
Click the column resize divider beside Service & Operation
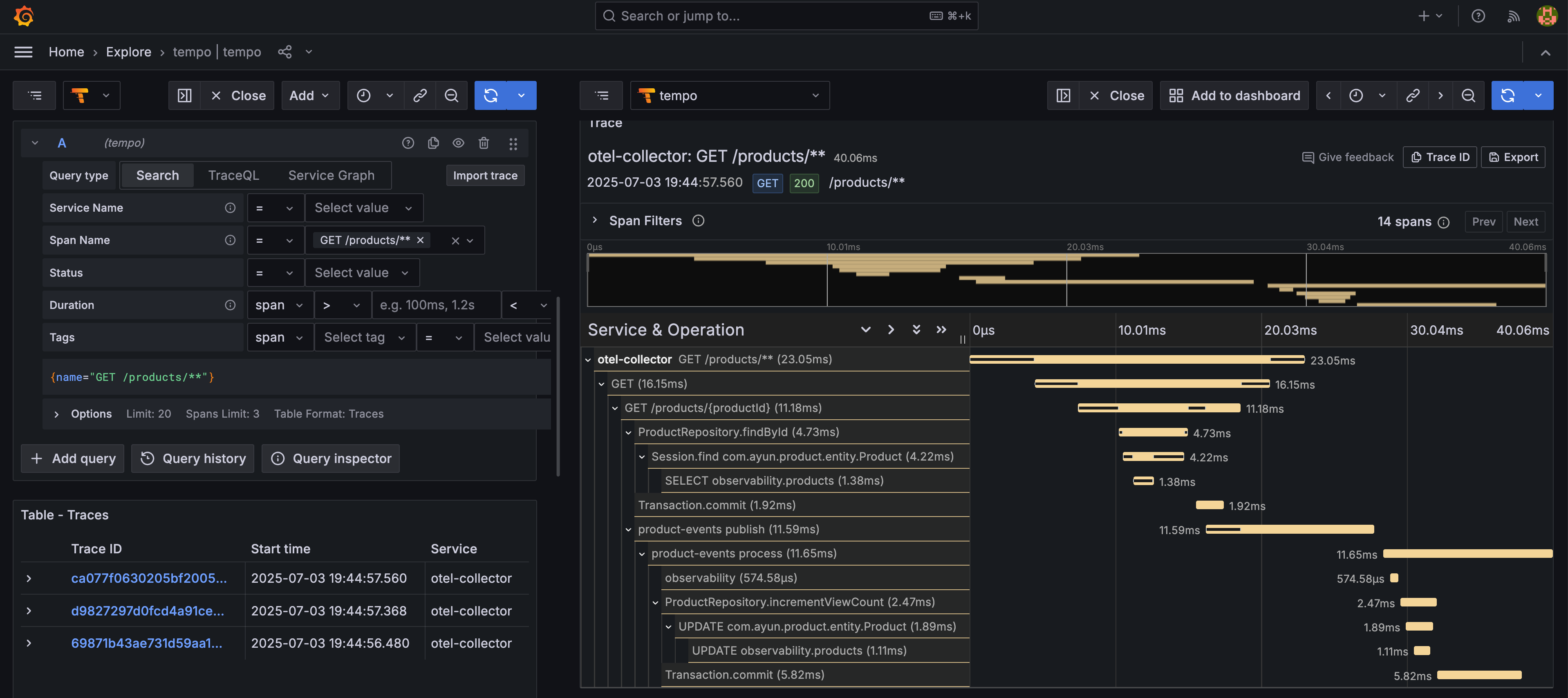(x=962, y=340)
